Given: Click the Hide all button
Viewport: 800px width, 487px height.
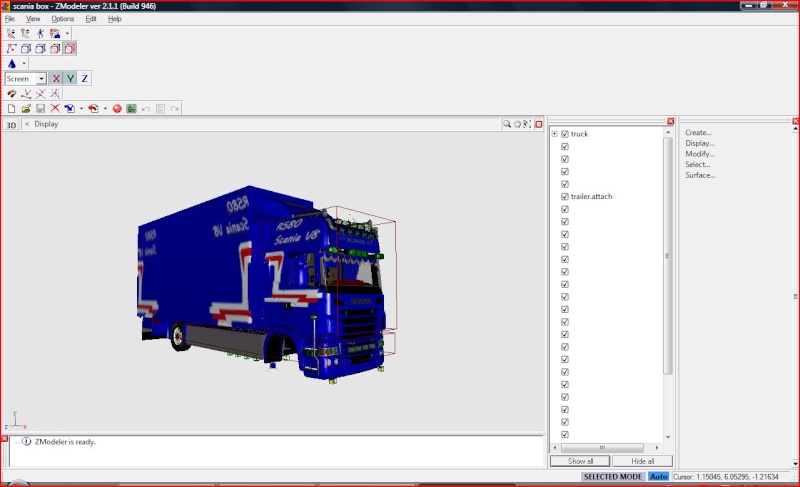Looking at the screenshot, I should point(642,461).
